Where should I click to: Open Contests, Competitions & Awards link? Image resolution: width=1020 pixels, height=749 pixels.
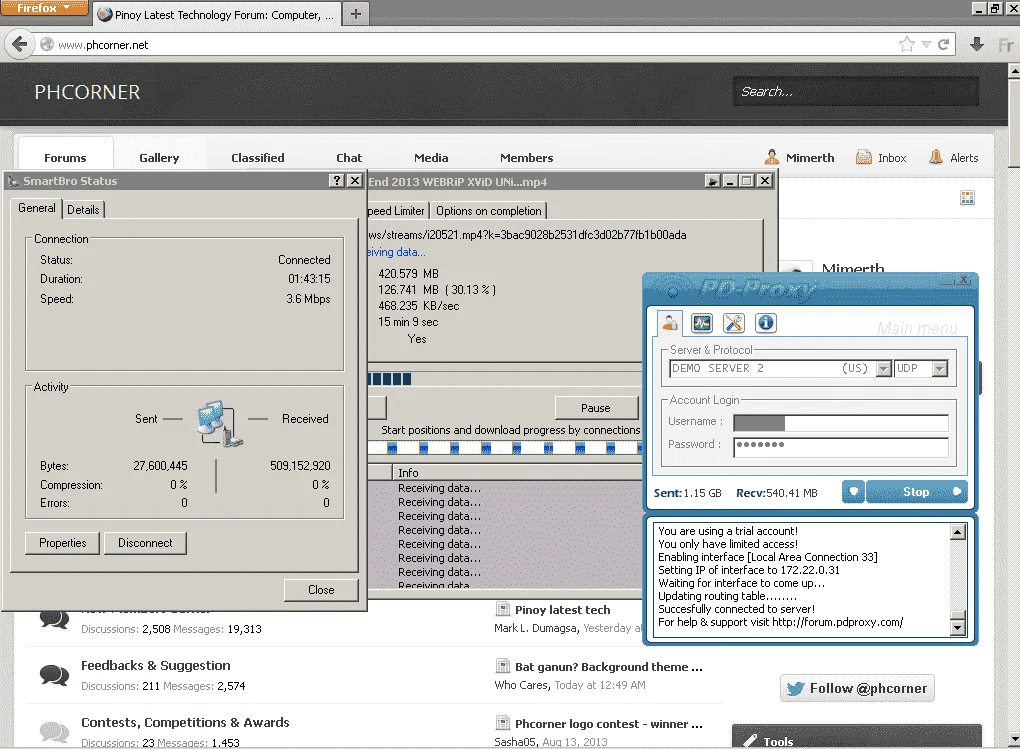(185, 722)
